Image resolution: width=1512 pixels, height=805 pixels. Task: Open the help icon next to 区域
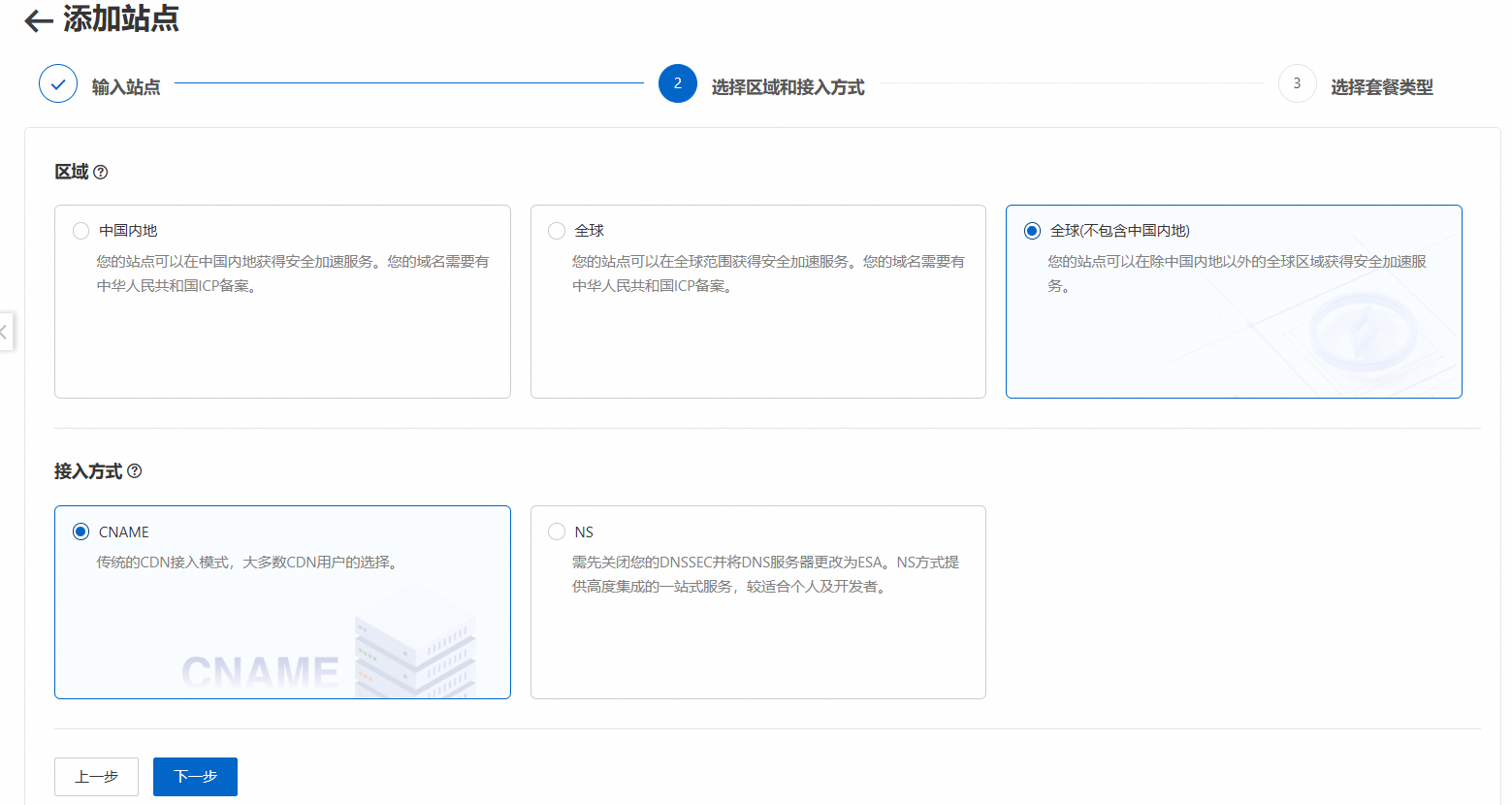click(x=101, y=173)
